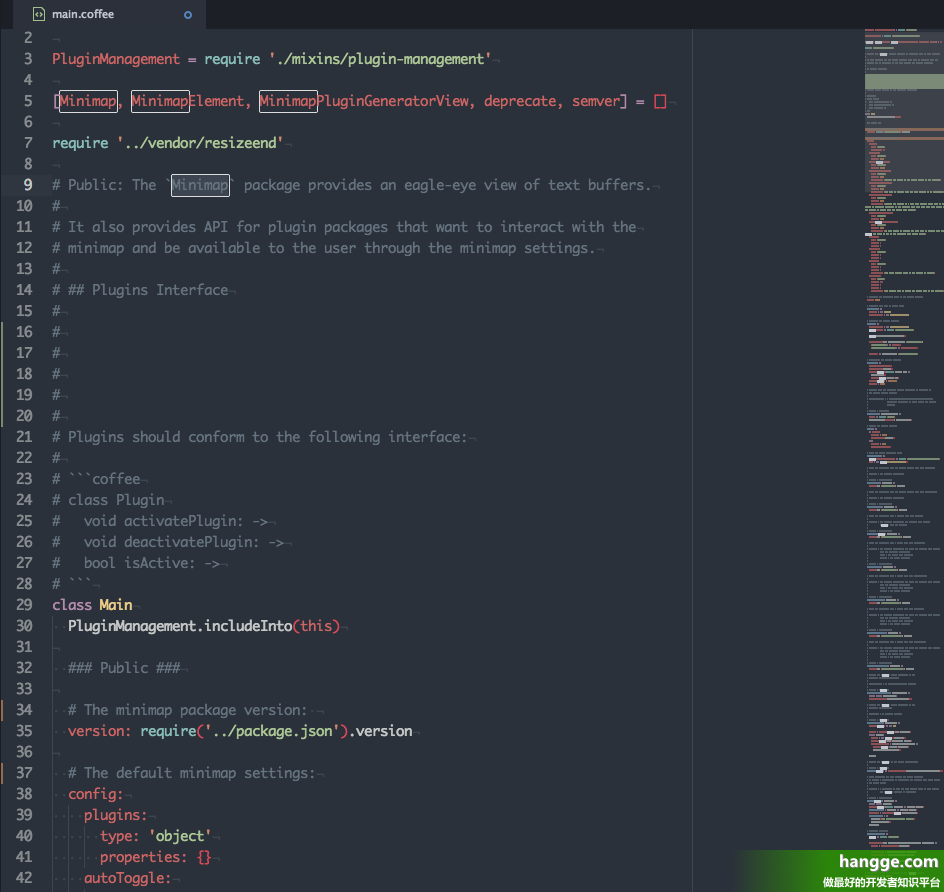Click line number 5 in the gutter
944x892 pixels.
(28, 101)
